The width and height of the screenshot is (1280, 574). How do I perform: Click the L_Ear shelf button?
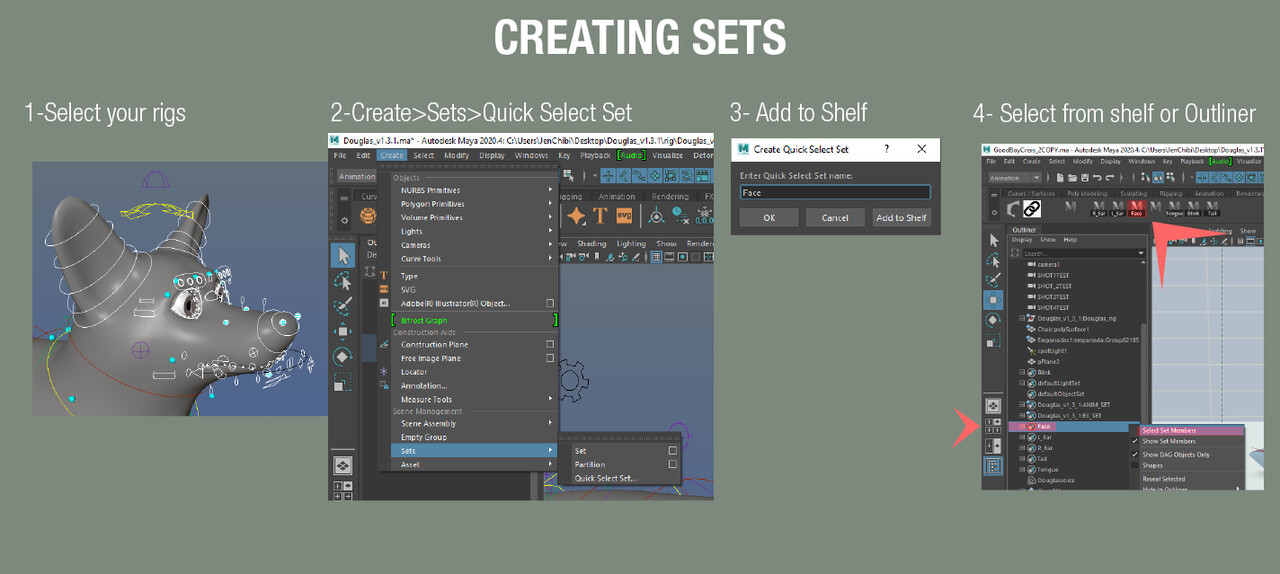(x=1118, y=209)
